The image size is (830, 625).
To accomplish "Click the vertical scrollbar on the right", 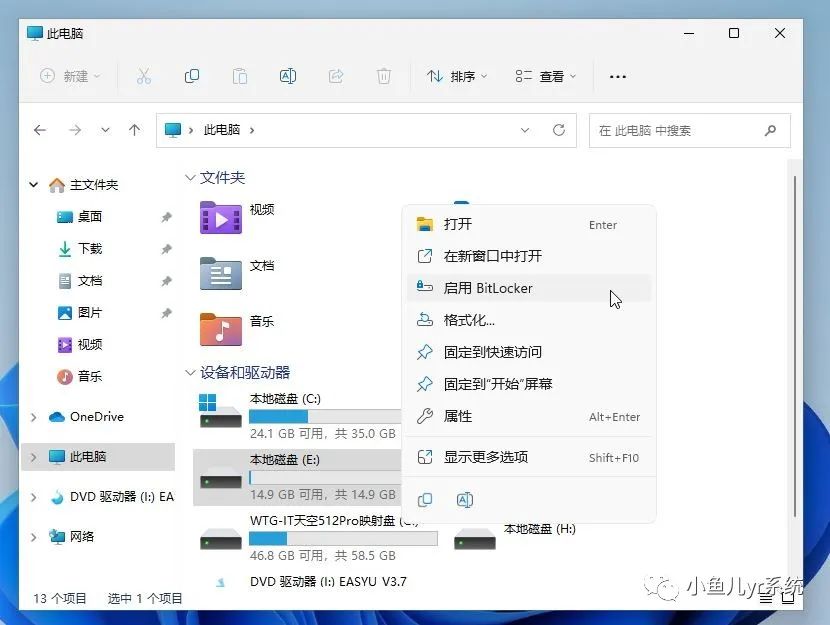I will click(x=795, y=347).
